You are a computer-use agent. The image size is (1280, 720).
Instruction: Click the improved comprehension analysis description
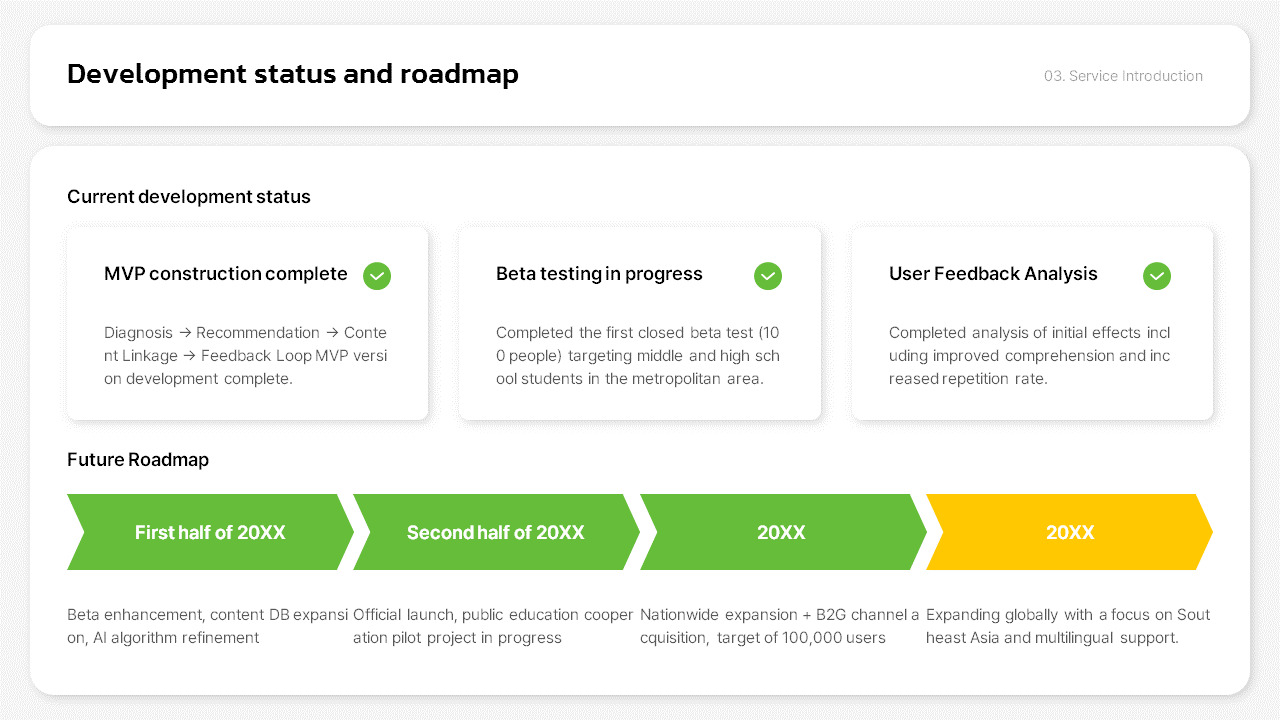pyautogui.click(x=1029, y=356)
